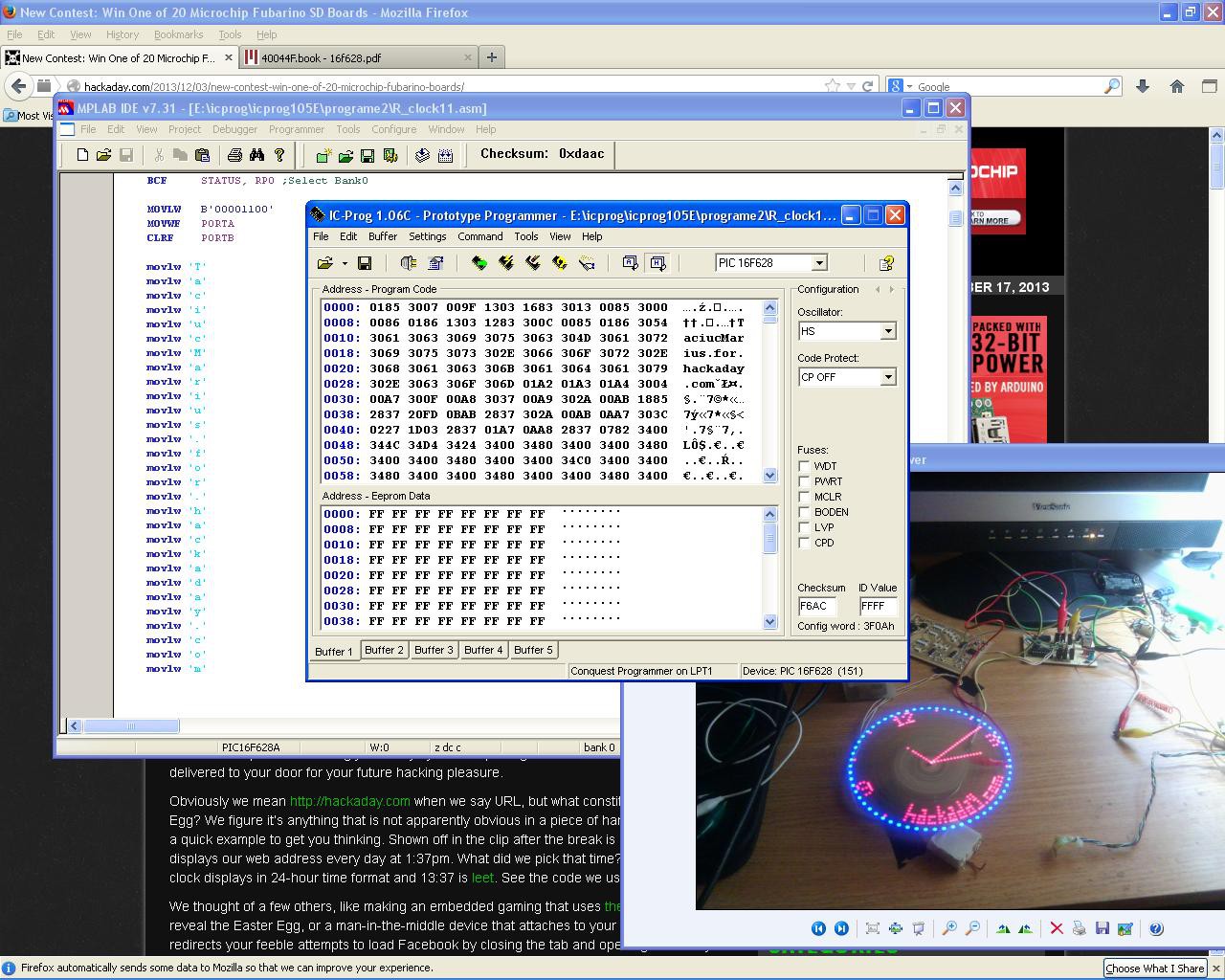Toggle the LVP fuse checkbox
This screenshot has width=1225, height=980.
coord(804,527)
